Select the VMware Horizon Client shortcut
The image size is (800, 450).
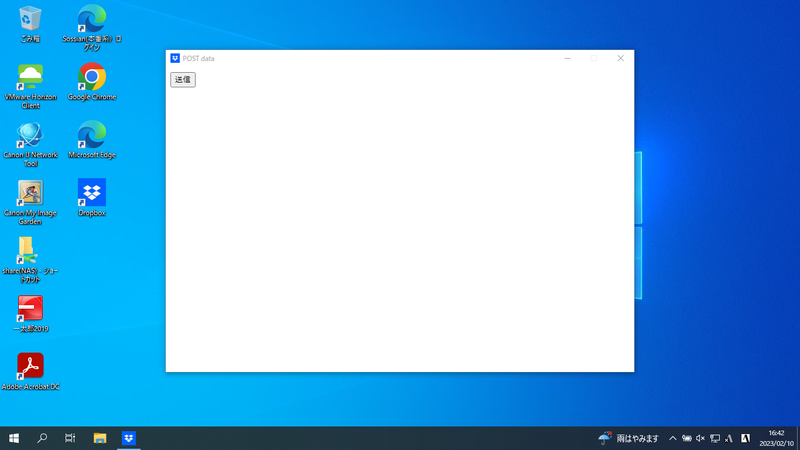[30, 78]
